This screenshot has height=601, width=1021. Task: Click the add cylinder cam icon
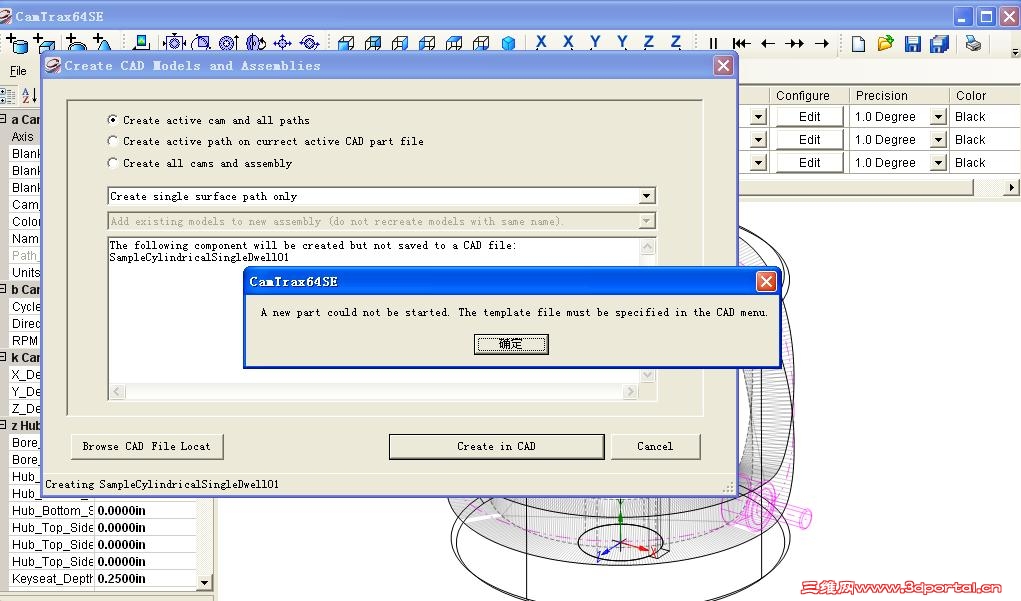pos(17,43)
